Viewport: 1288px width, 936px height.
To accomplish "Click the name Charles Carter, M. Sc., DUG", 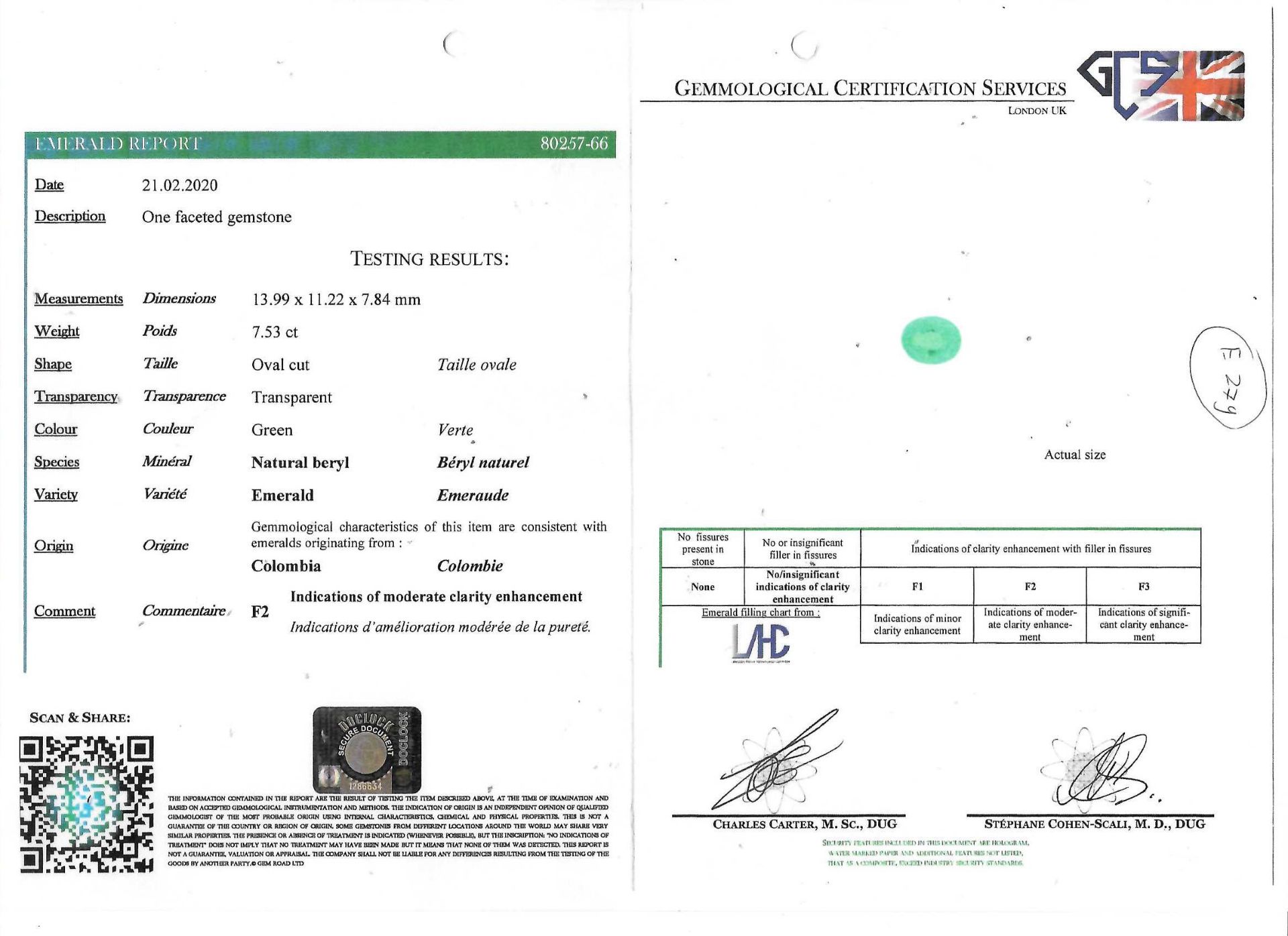I will coord(804,824).
